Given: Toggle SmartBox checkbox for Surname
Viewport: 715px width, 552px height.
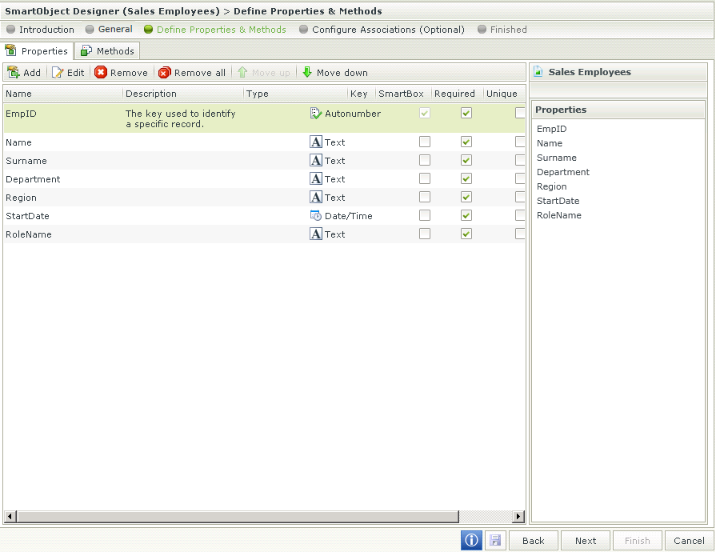Looking at the screenshot, I should (x=425, y=160).
